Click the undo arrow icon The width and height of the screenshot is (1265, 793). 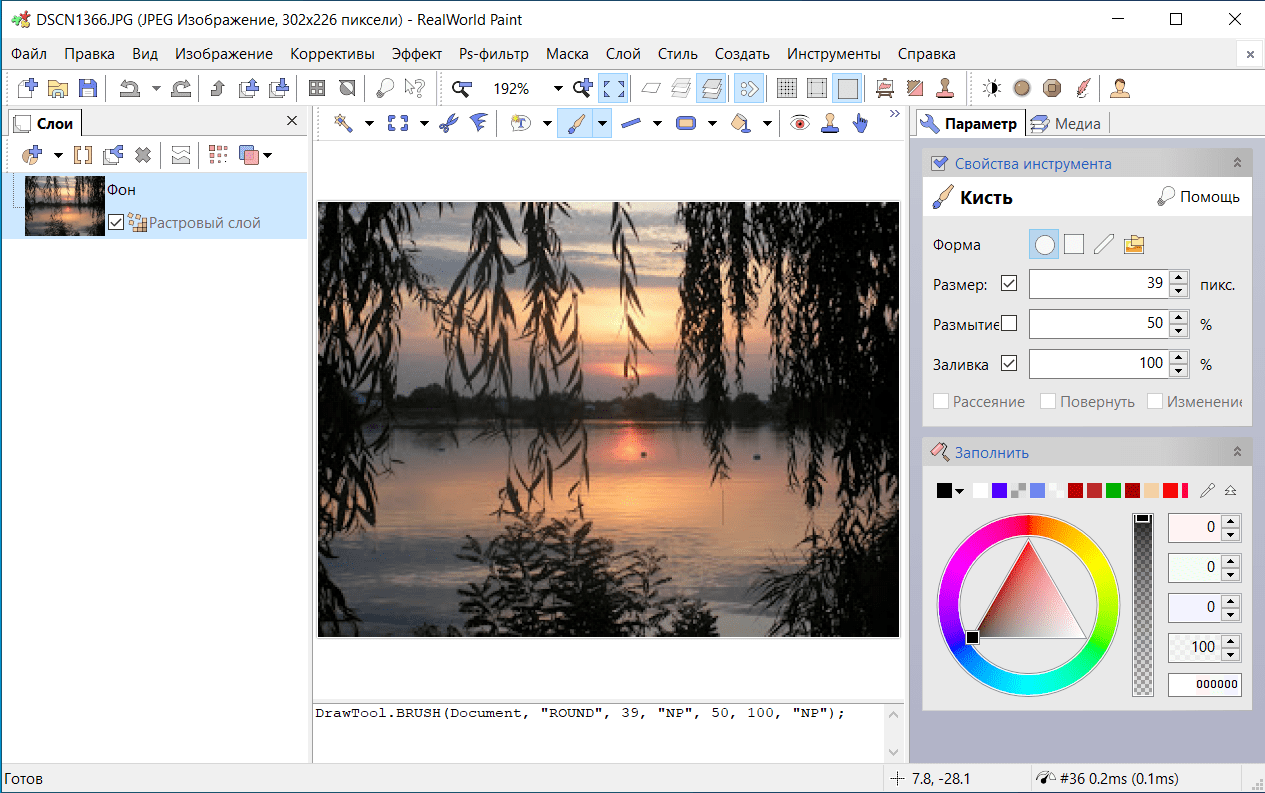coord(130,88)
